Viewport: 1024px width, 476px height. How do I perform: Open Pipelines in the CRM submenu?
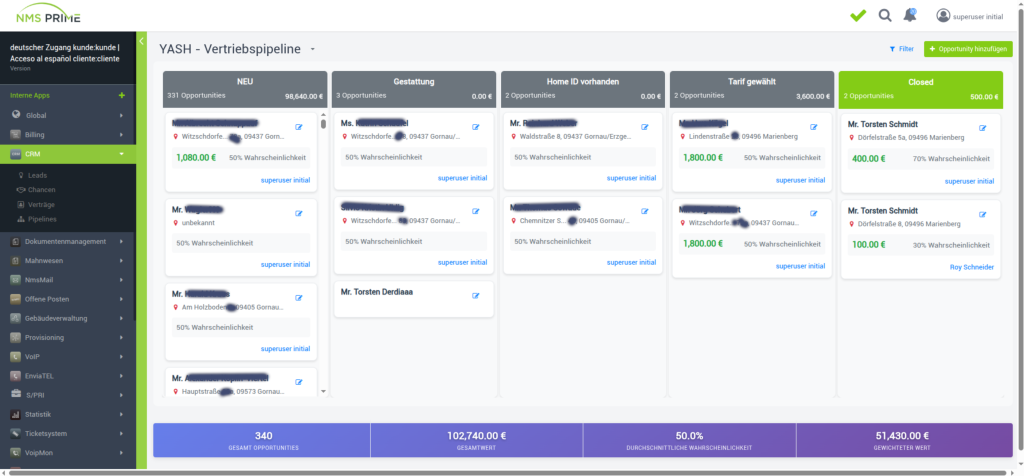[41, 219]
